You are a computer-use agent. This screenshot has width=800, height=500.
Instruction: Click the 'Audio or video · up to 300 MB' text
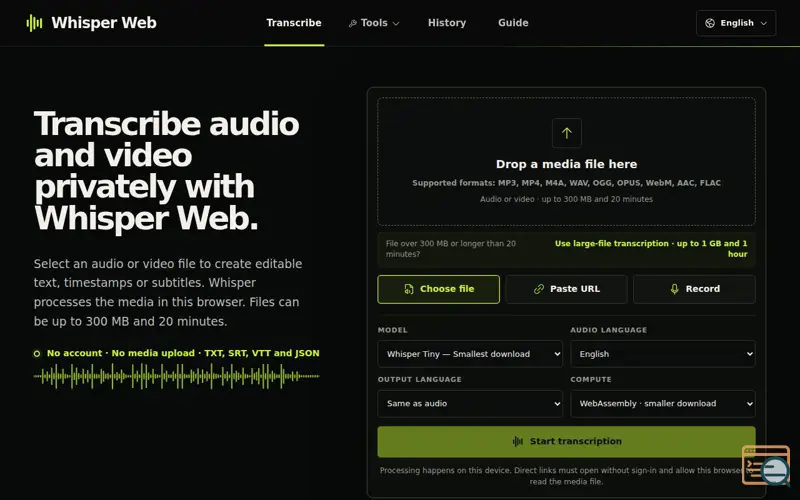566,199
